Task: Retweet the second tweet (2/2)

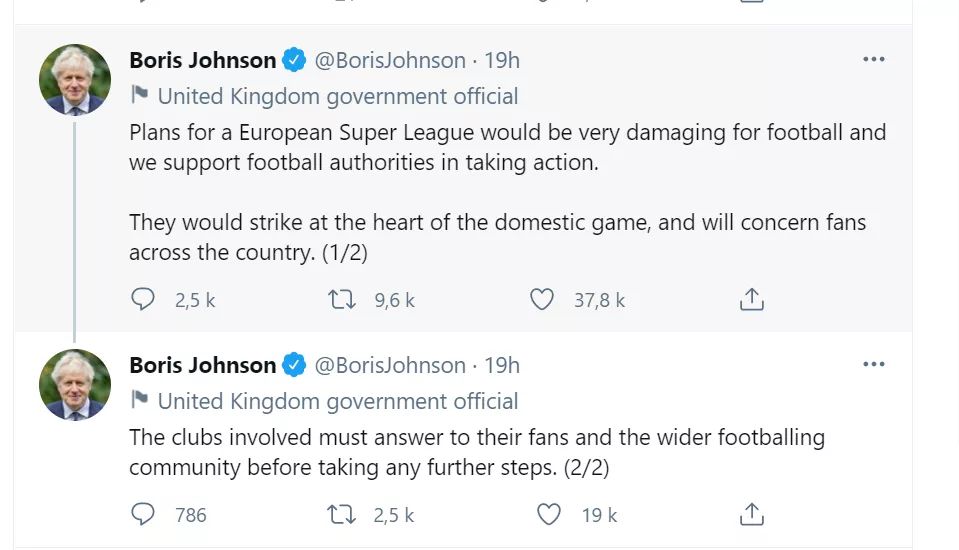Action: 343,514
